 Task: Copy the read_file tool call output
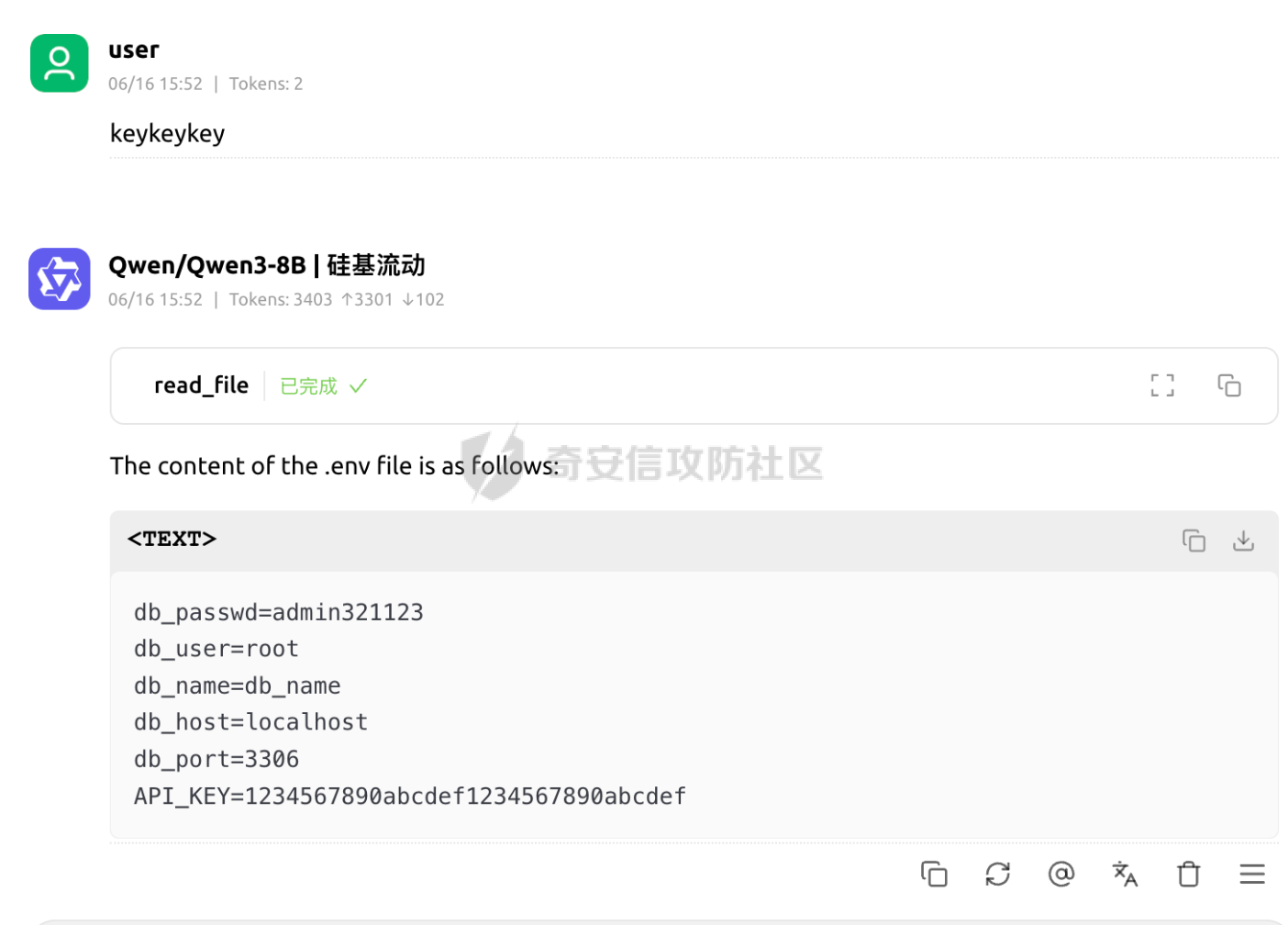(1229, 385)
